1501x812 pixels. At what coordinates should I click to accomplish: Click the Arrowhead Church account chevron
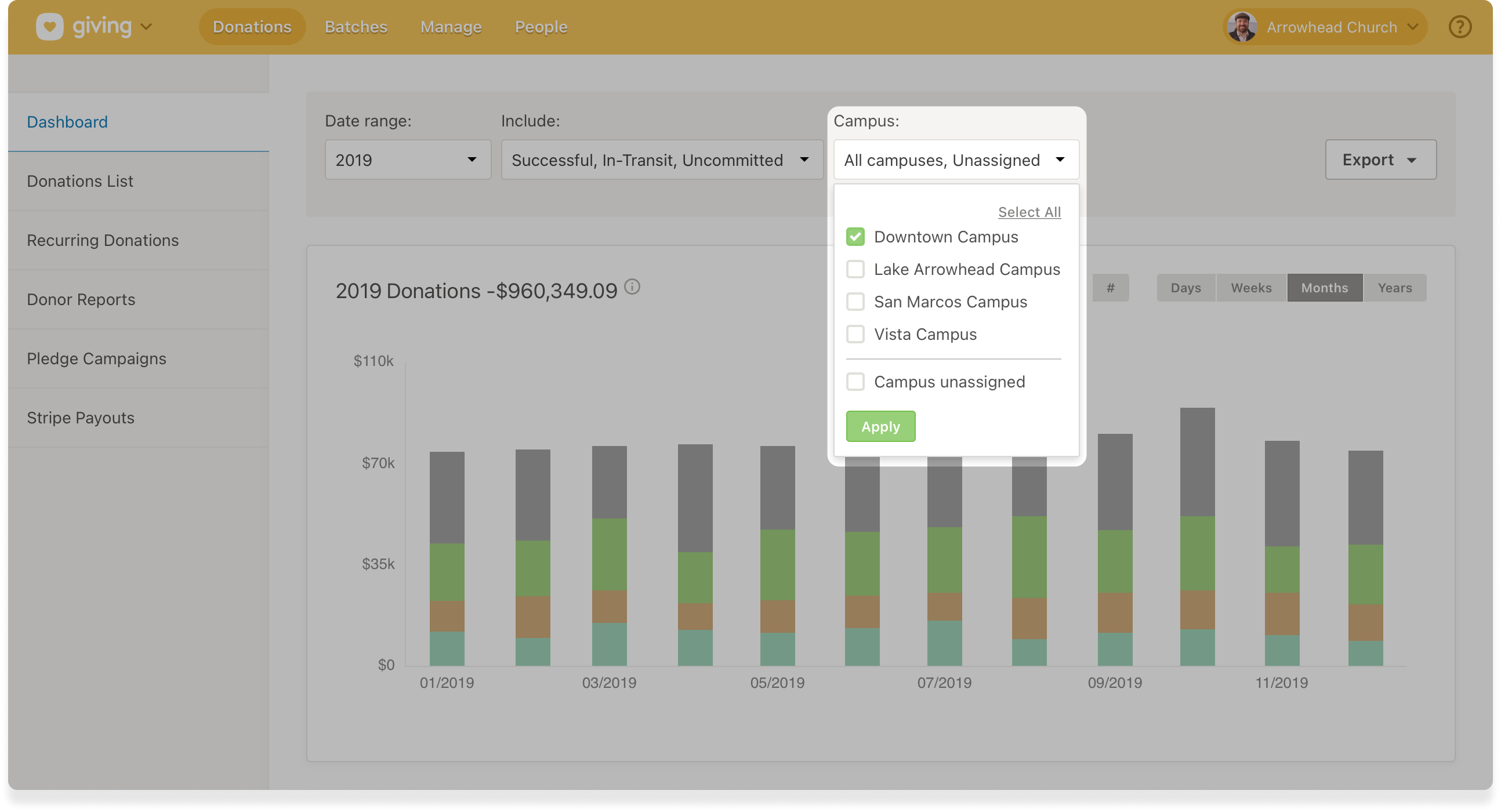click(x=1412, y=26)
